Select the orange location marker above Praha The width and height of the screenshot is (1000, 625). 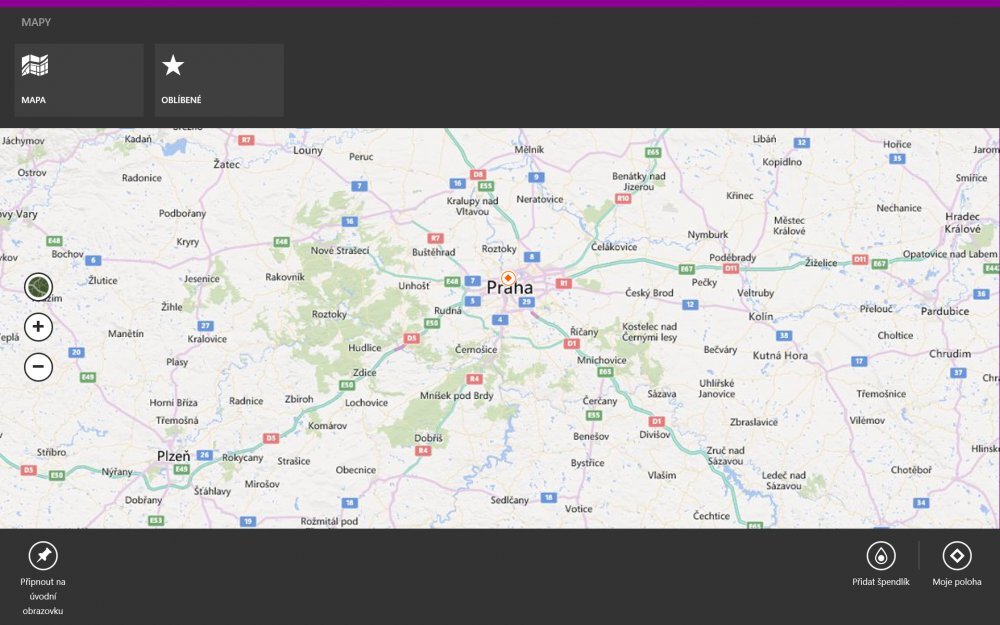click(x=508, y=277)
